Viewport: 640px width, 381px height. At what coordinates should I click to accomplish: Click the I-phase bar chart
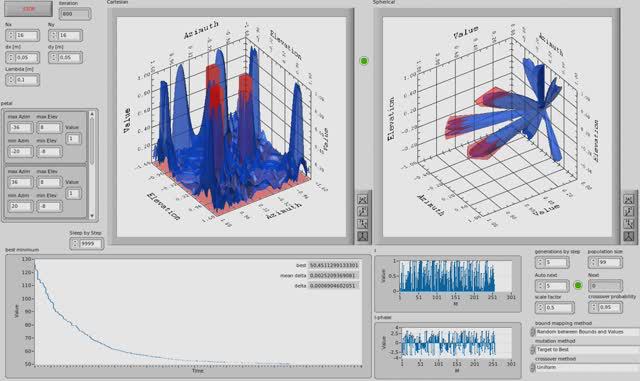coord(456,342)
